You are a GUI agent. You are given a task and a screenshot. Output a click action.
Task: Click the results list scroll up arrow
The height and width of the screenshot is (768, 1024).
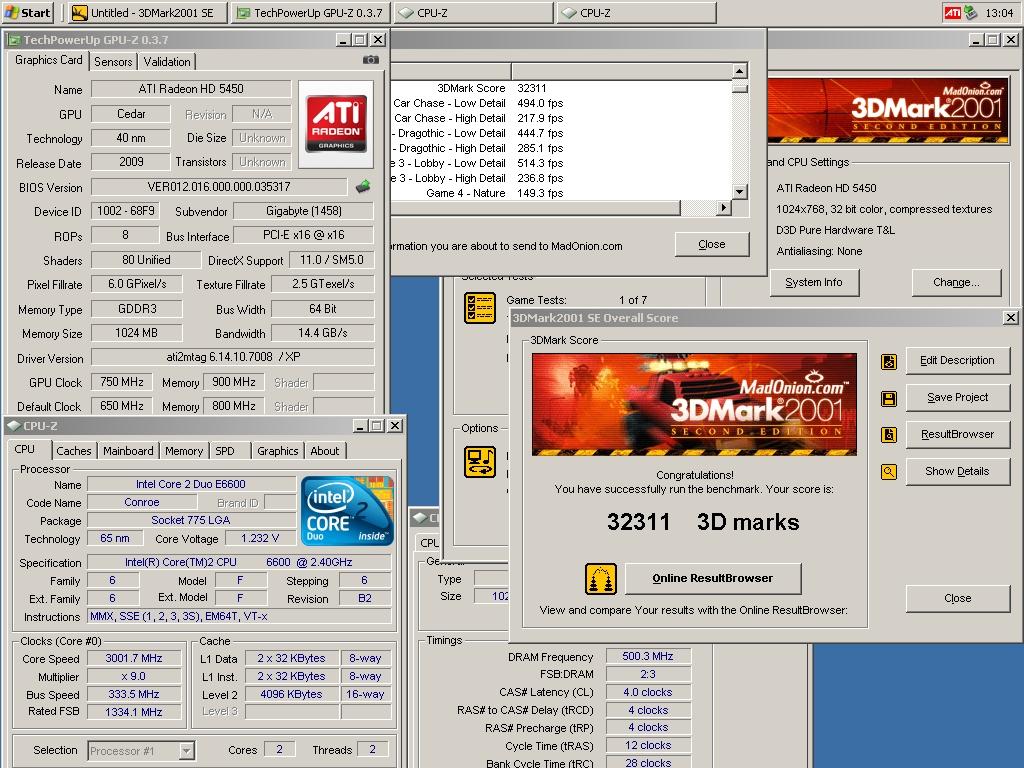739,71
